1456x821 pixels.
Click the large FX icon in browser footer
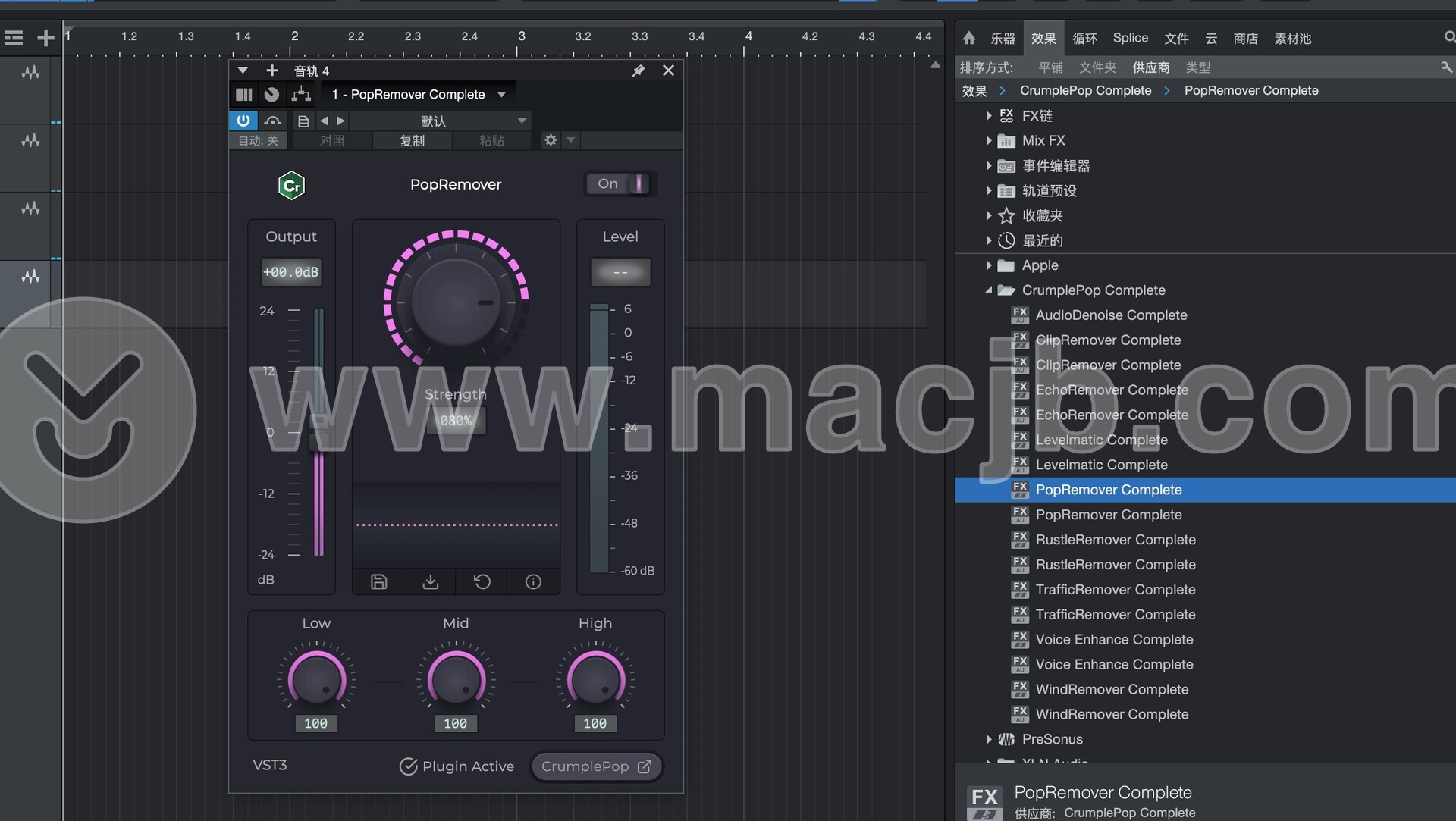(984, 803)
